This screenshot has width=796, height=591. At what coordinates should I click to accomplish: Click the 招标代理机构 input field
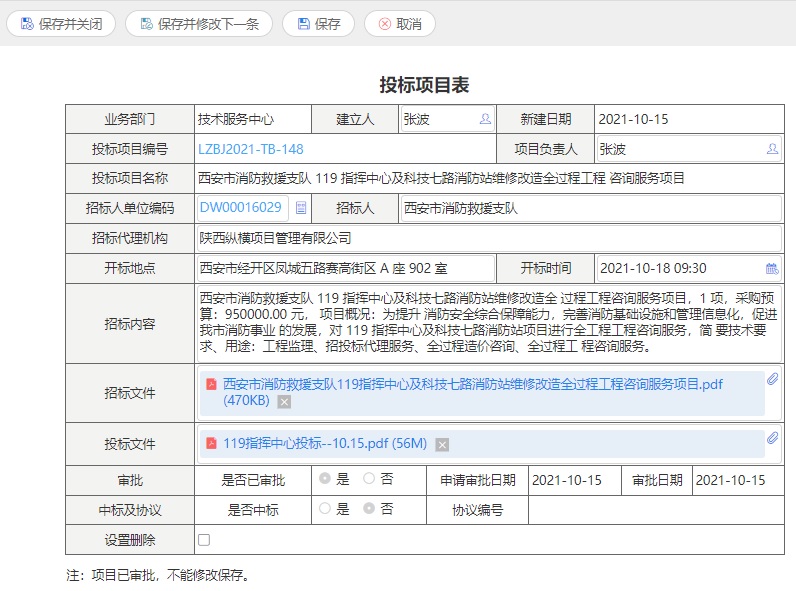489,238
